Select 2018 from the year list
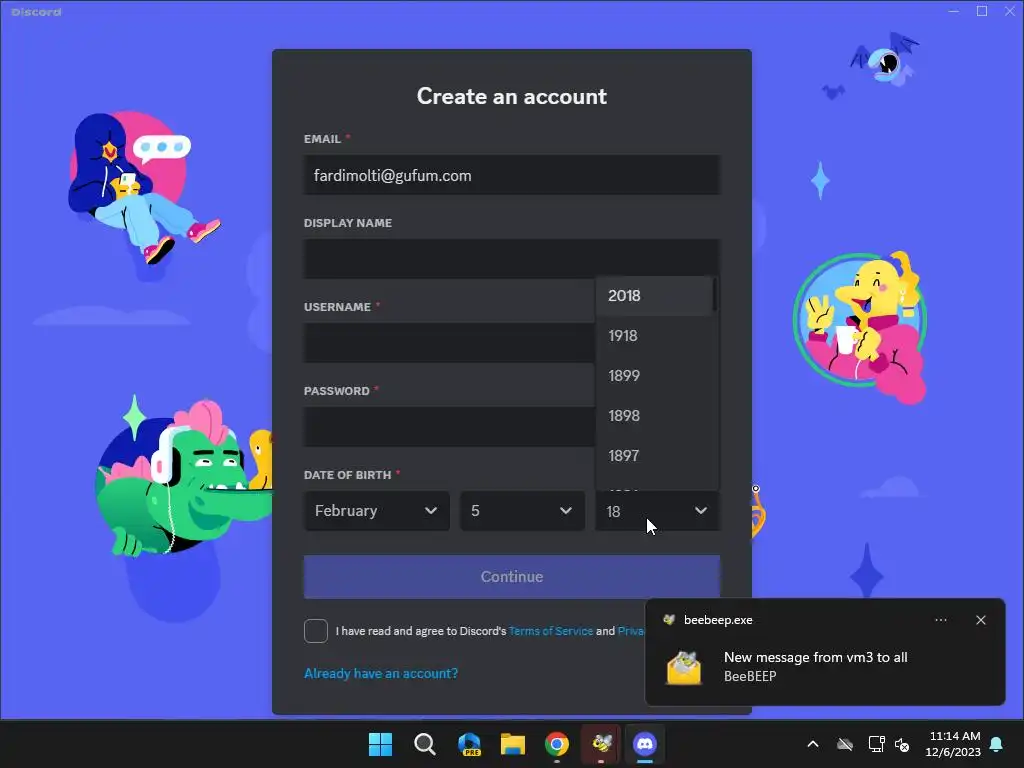The image size is (1024, 768). click(654, 296)
